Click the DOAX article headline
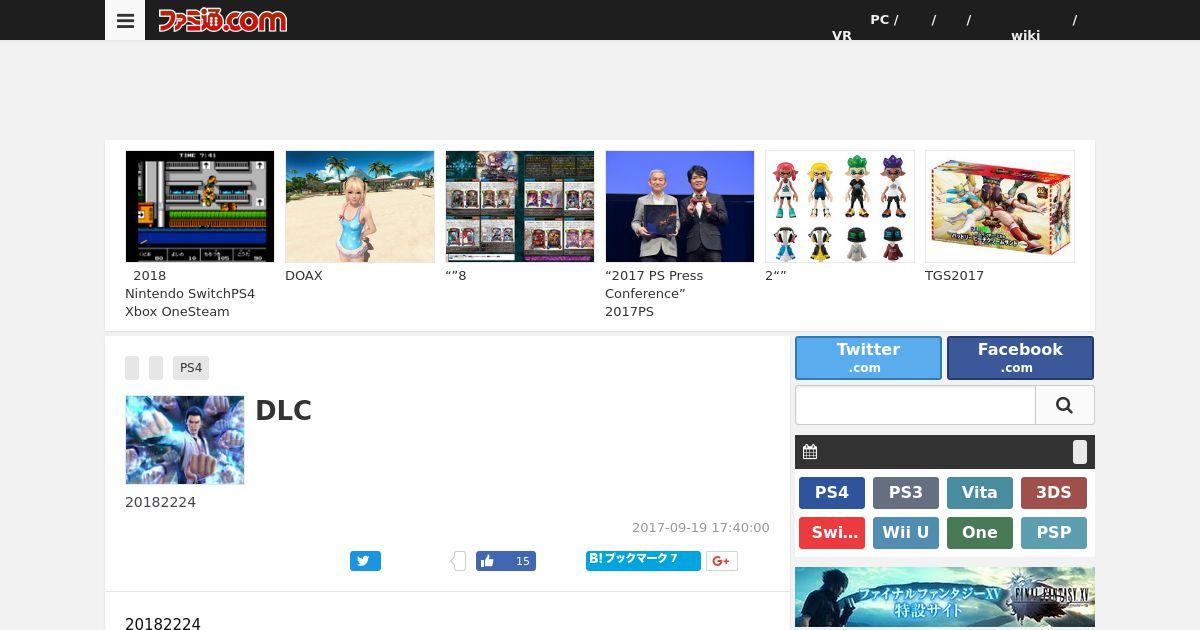 [304, 275]
